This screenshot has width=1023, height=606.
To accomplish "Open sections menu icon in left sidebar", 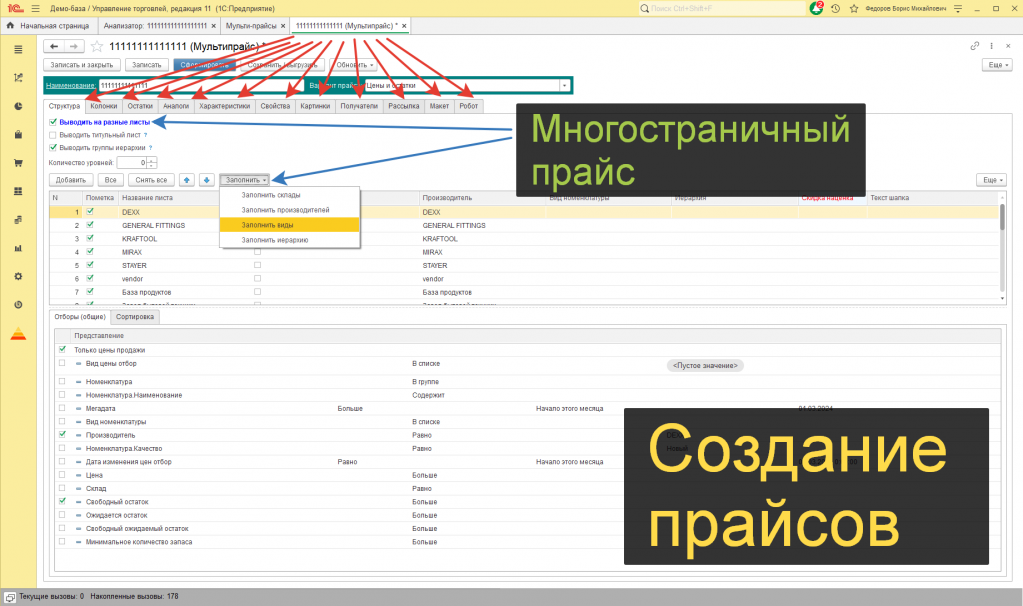I will (x=18, y=50).
